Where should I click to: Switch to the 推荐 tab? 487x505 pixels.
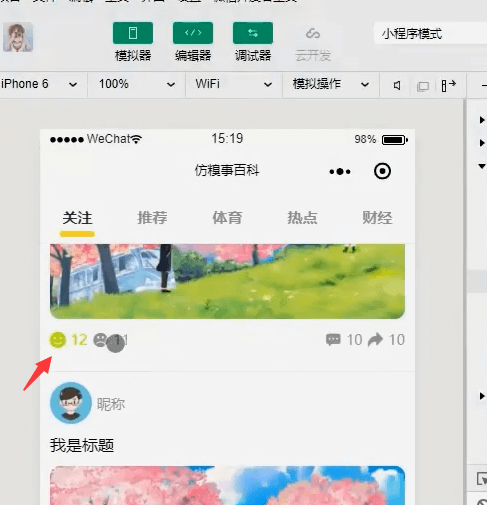[x=152, y=218]
